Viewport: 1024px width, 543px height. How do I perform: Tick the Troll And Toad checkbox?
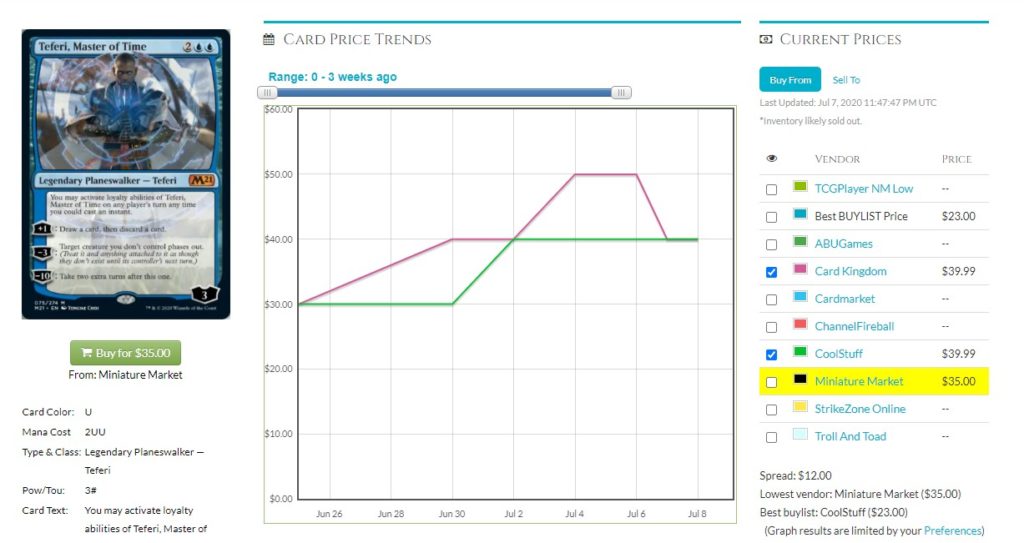coord(771,437)
